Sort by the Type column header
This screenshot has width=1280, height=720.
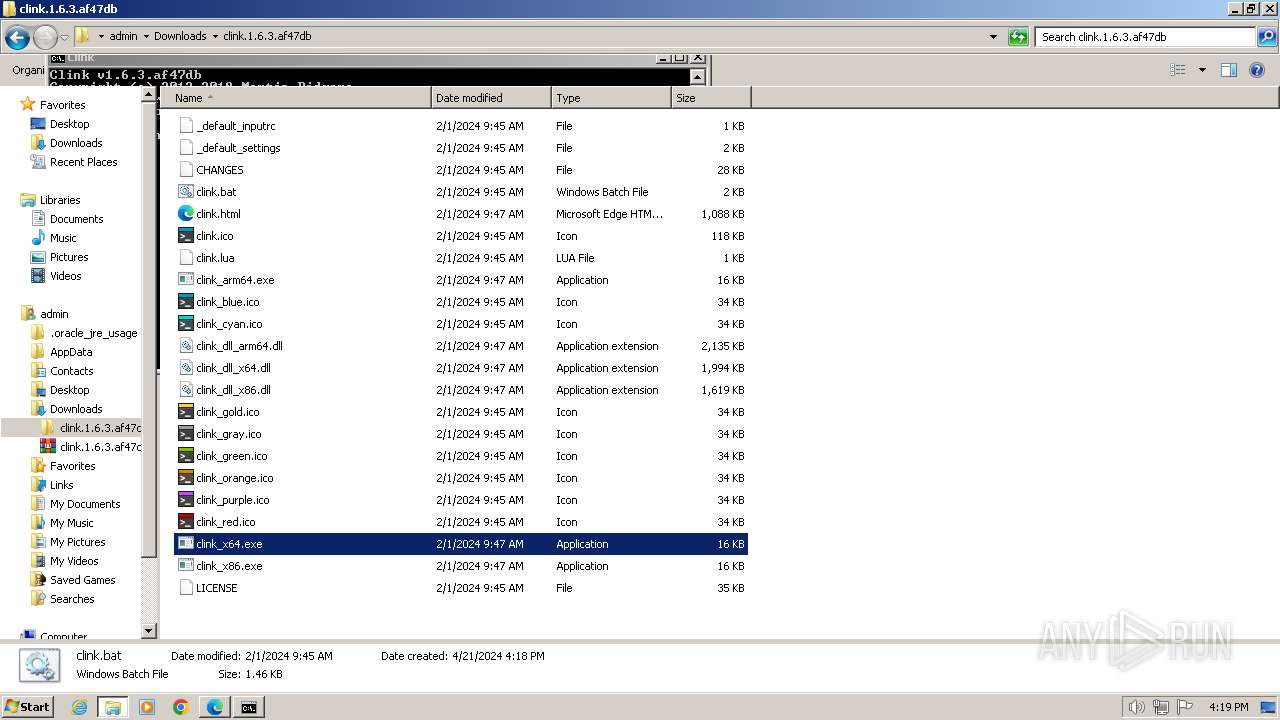[x=611, y=98]
